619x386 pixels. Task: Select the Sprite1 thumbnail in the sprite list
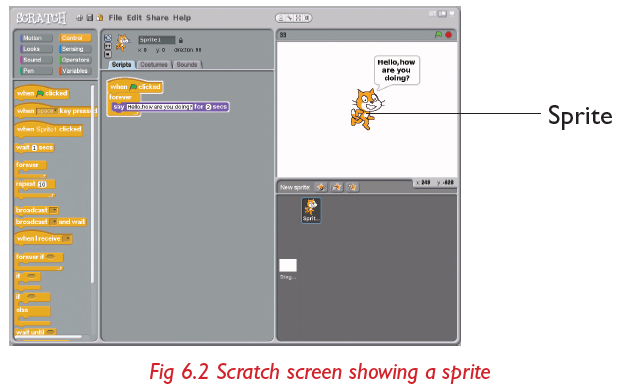coord(311,210)
